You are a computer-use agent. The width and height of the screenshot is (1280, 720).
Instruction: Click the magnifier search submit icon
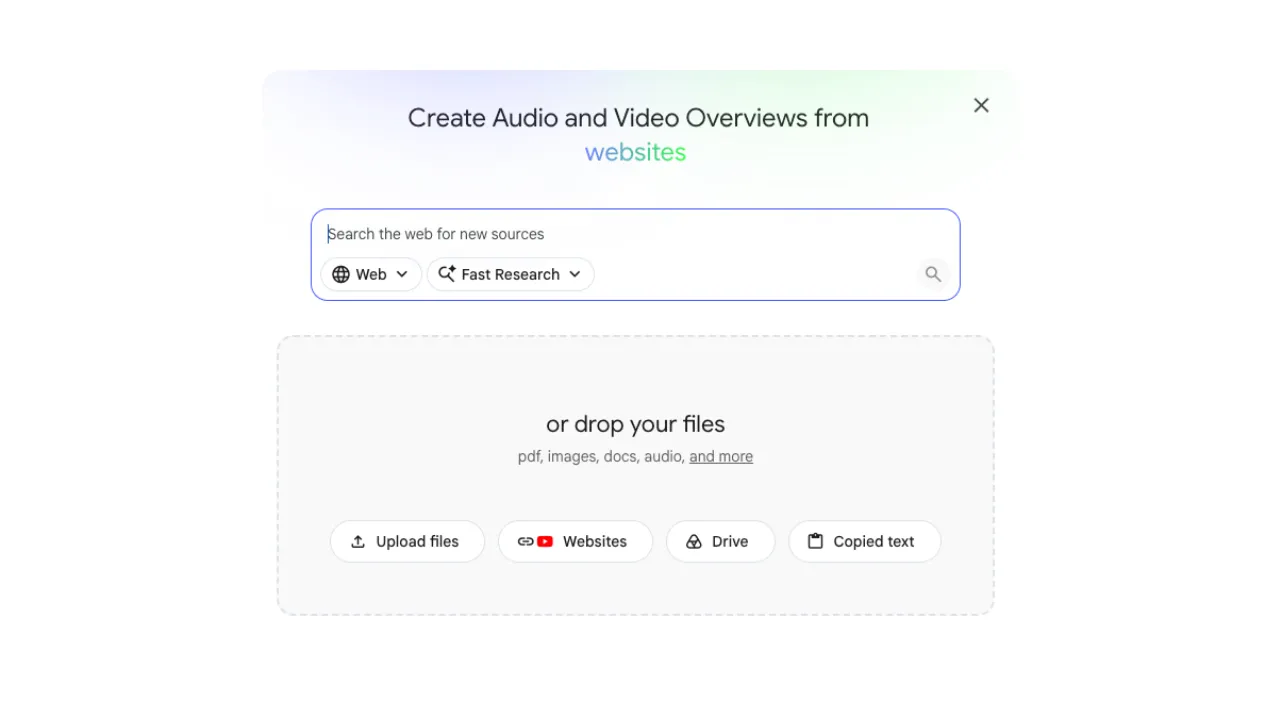[933, 274]
